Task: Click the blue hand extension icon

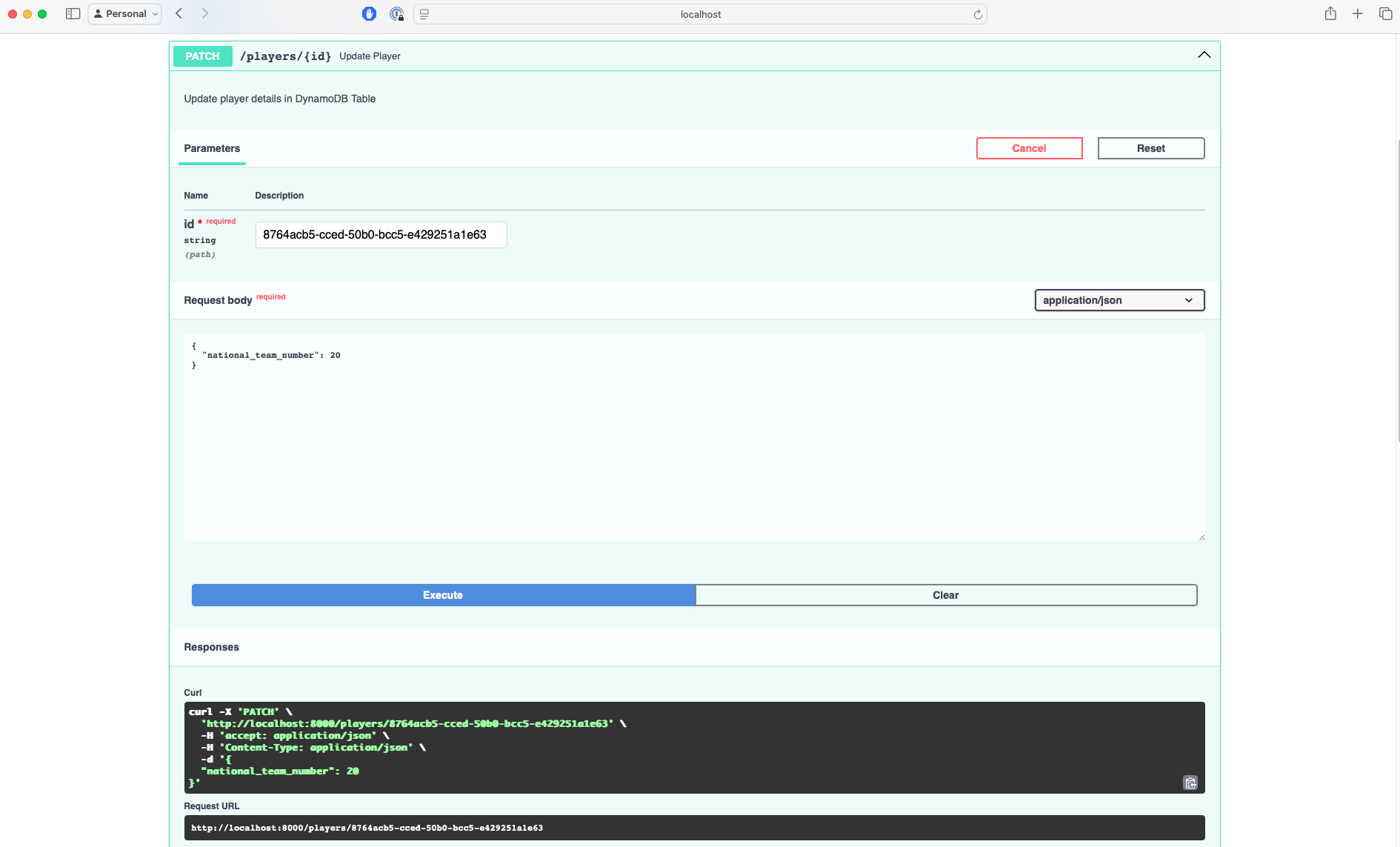Action: point(369,13)
